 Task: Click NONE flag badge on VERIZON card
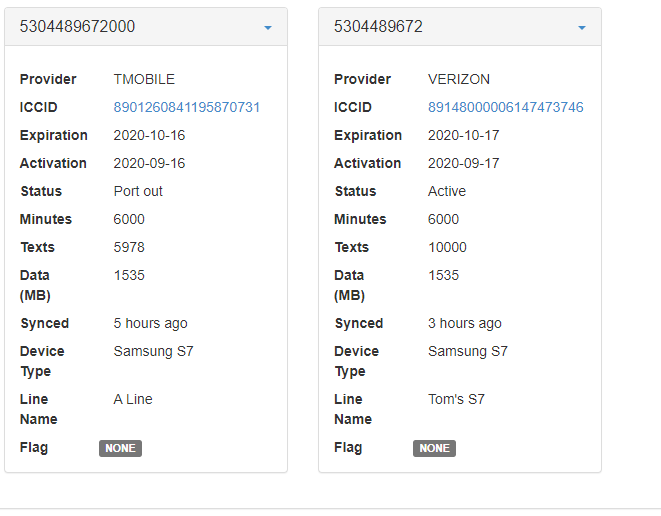point(434,448)
